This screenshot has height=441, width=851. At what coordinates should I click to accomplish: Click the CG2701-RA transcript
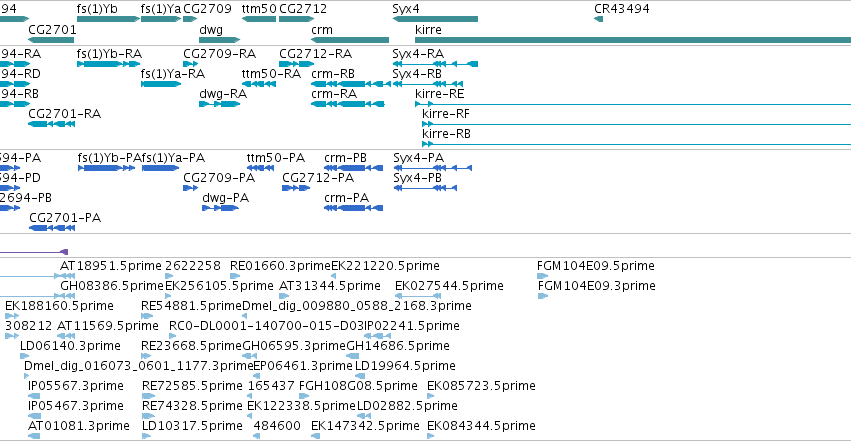[x=52, y=124]
